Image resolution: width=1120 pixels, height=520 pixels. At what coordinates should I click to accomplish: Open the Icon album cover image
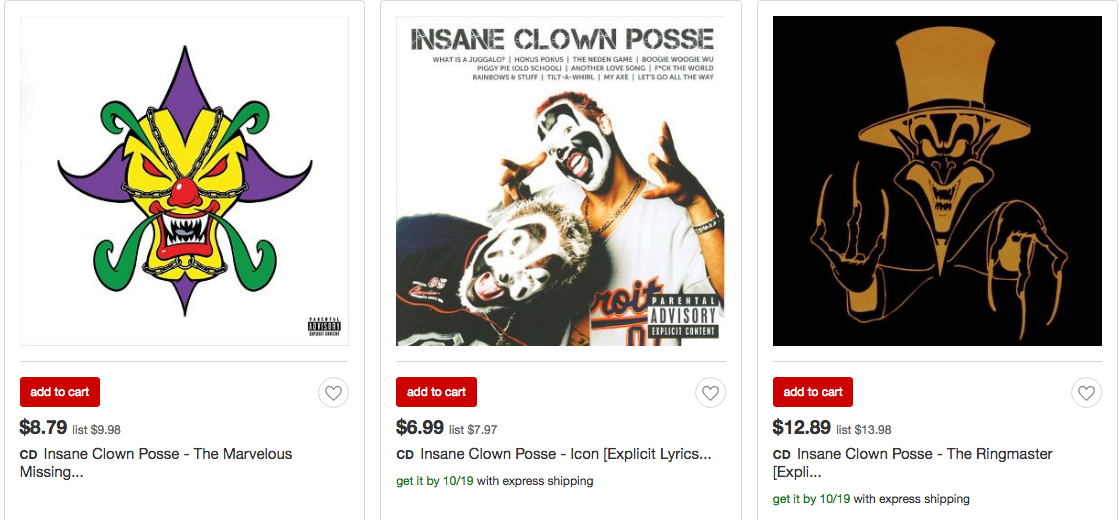[x=561, y=181]
